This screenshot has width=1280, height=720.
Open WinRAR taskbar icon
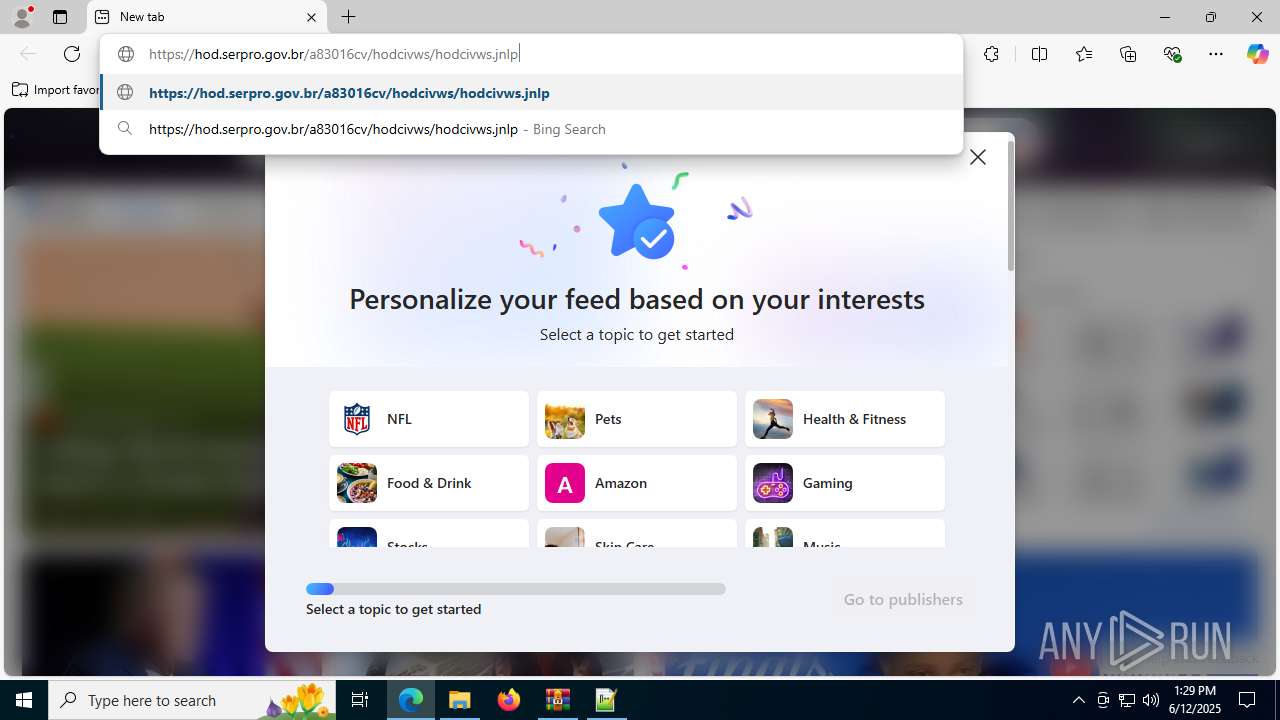pyautogui.click(x=557, y=700)
